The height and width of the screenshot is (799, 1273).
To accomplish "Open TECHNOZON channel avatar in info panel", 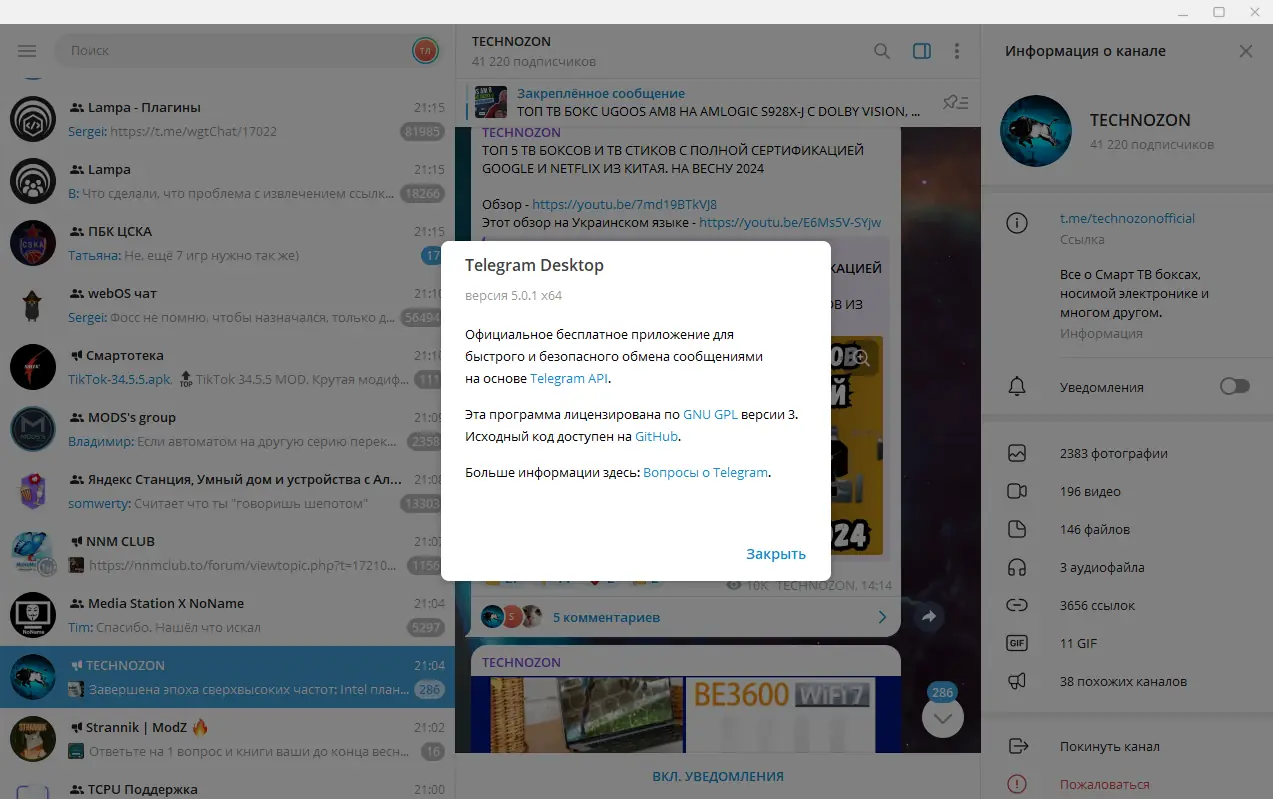I will point(1036,131).
